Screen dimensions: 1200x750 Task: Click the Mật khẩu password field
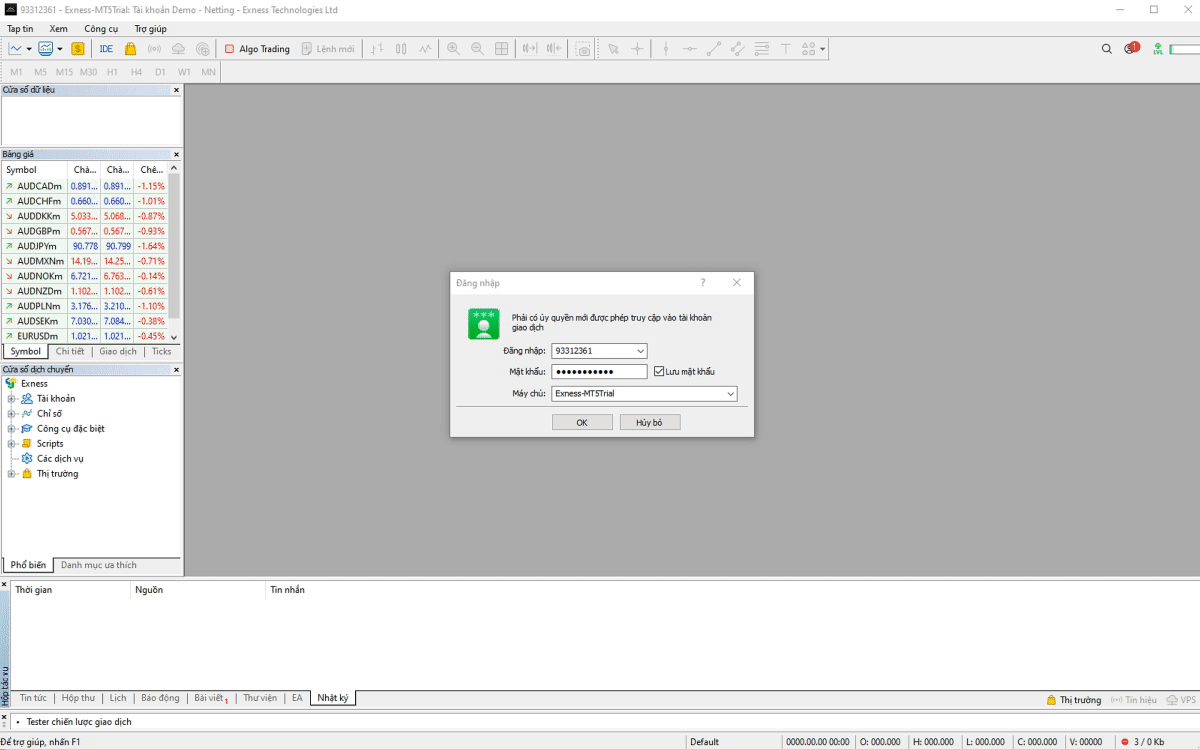[600, 372]
